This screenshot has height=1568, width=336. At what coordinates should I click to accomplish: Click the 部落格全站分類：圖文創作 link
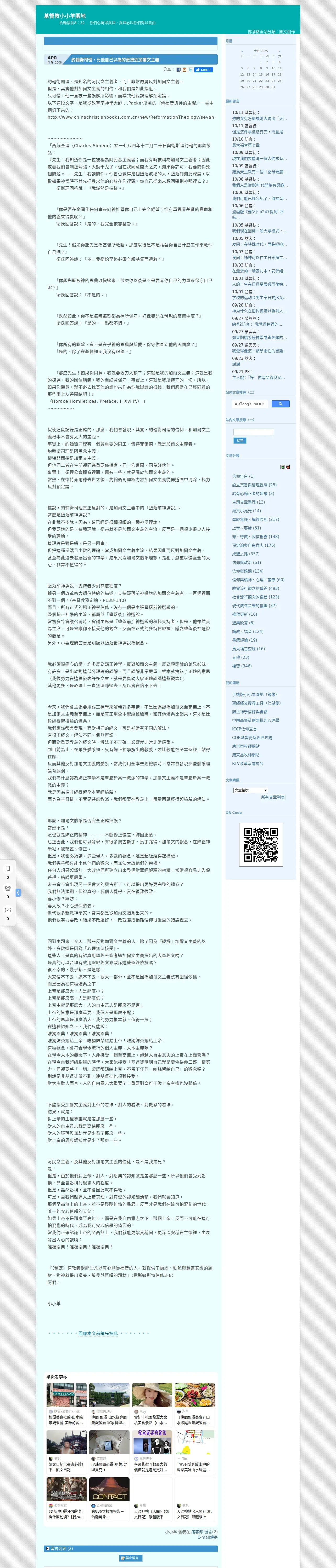click(x=271, y=32)
